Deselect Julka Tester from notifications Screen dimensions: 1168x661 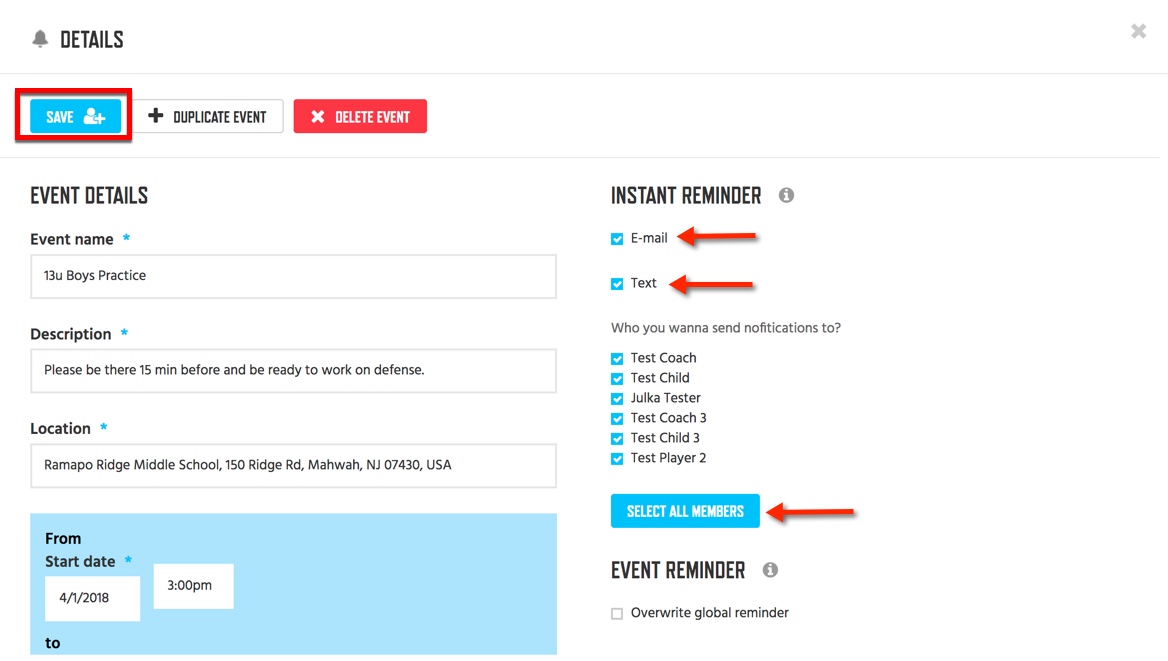[617, 399]
